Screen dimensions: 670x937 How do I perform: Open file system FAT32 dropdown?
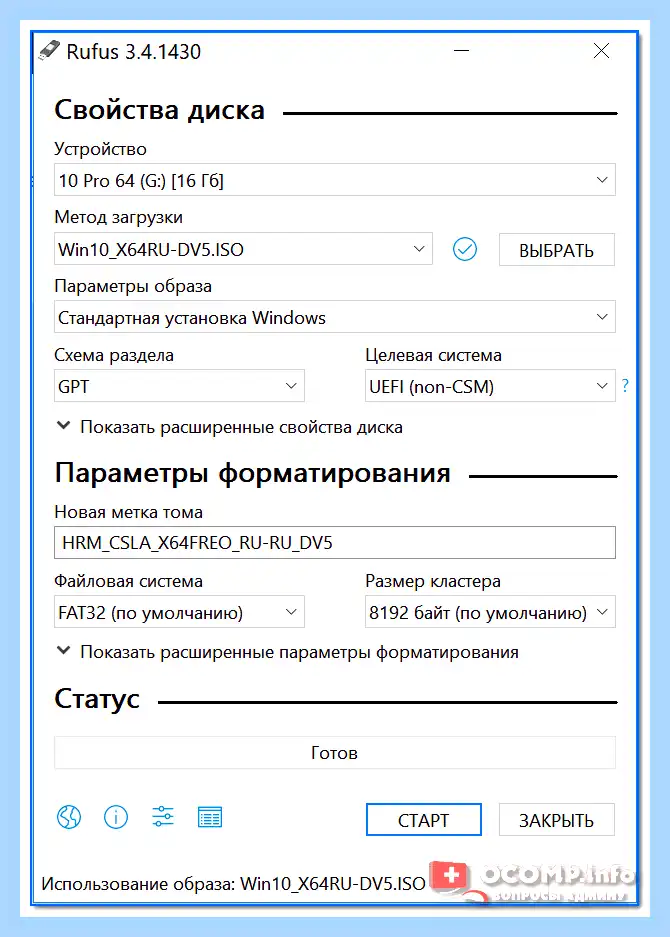179,612
